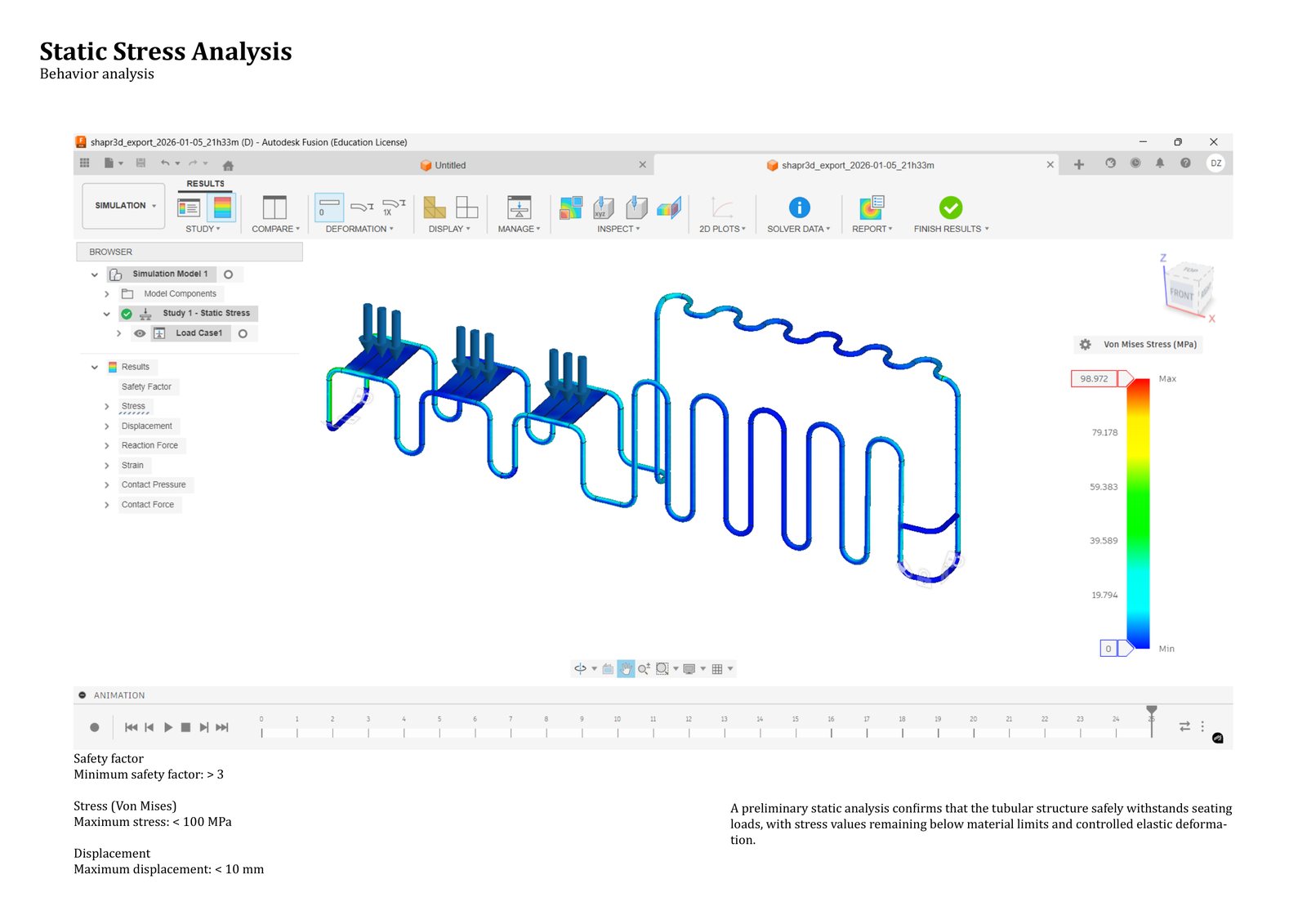Select the RESULTS ribbon tab
Viewport: 1307px width, 924px height.
tap(205, 184)
